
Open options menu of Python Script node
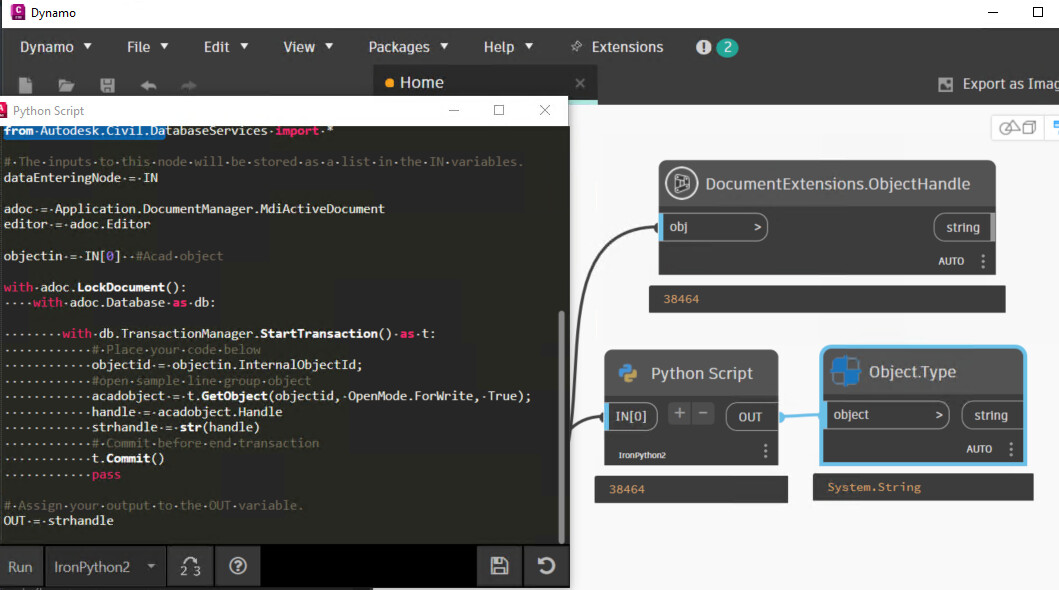point(765,451)
